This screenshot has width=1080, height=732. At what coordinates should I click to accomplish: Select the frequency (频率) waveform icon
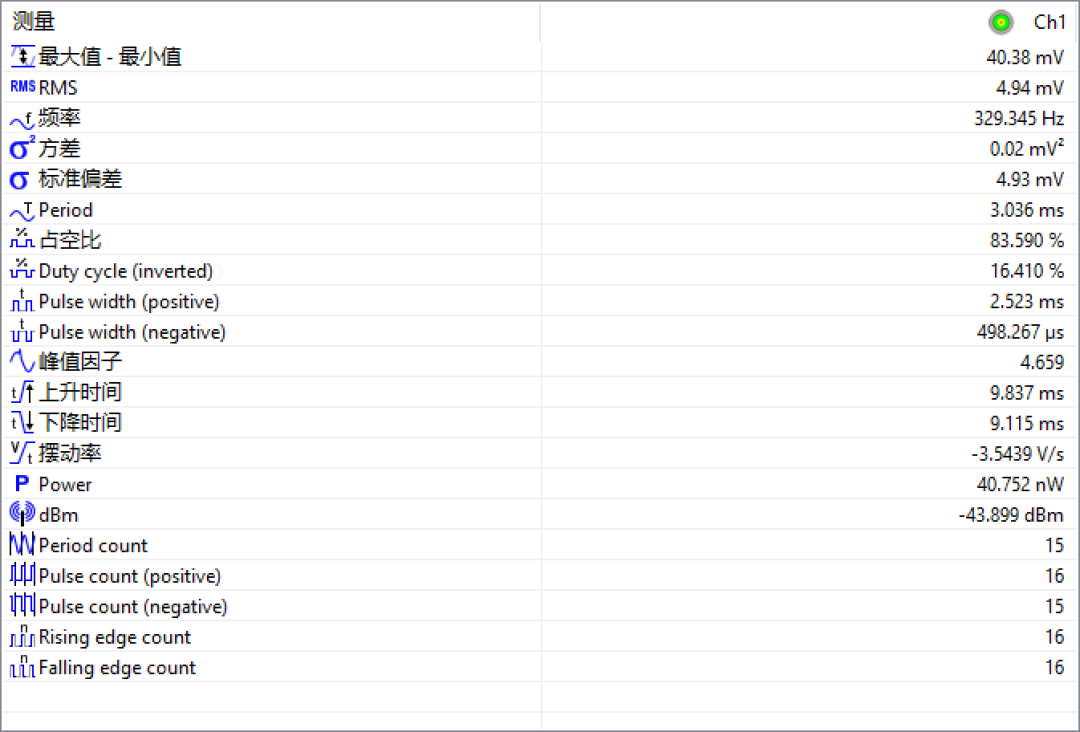click(22, 119)
